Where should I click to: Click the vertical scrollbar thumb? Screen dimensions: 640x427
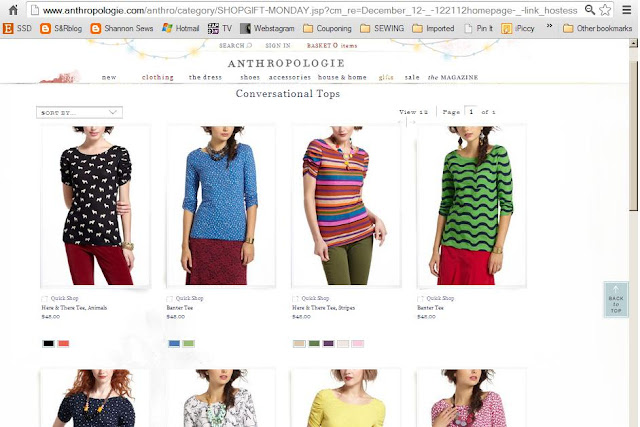pyautogui.click(x=633, y=135)
